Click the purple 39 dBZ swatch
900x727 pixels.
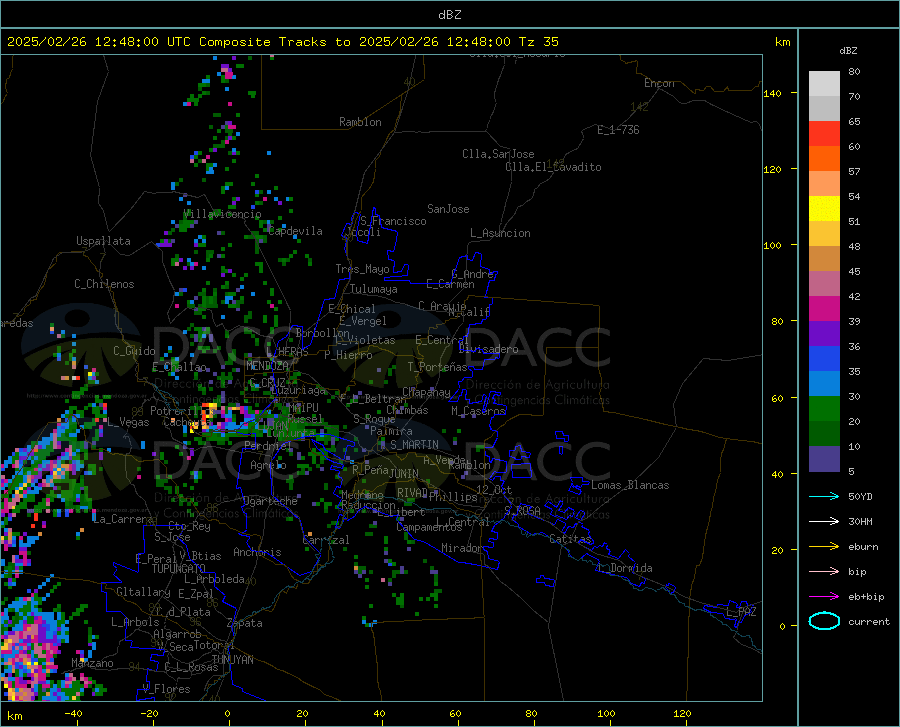(x=824, y=333)
